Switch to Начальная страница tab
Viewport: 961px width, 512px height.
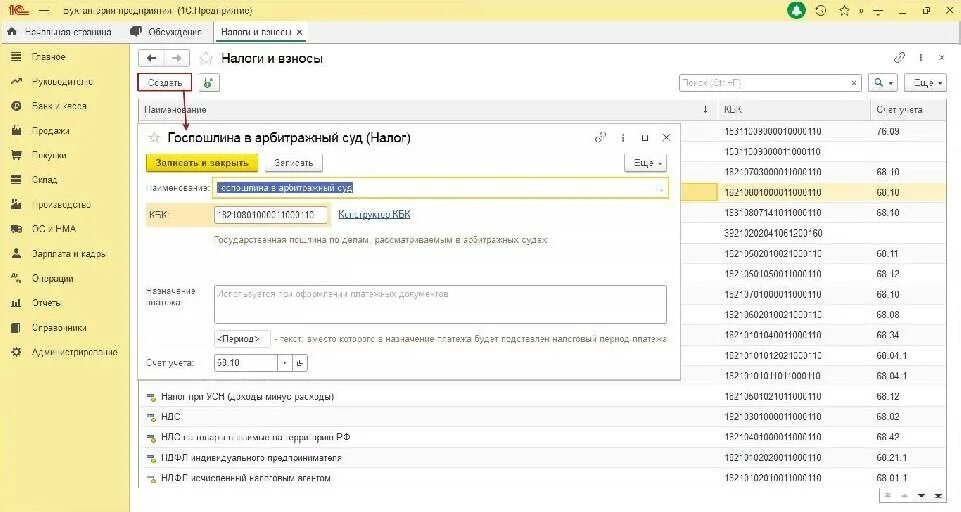click(60, 32)
